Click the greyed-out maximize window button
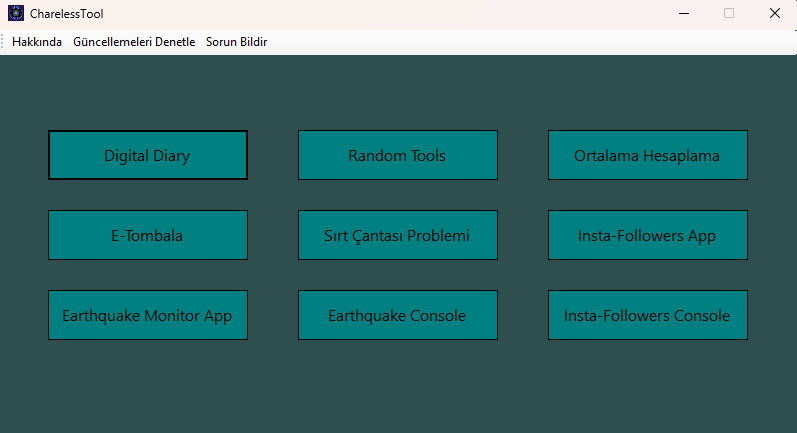Viewport: 797px width, 433px height. tap(729, 14)
